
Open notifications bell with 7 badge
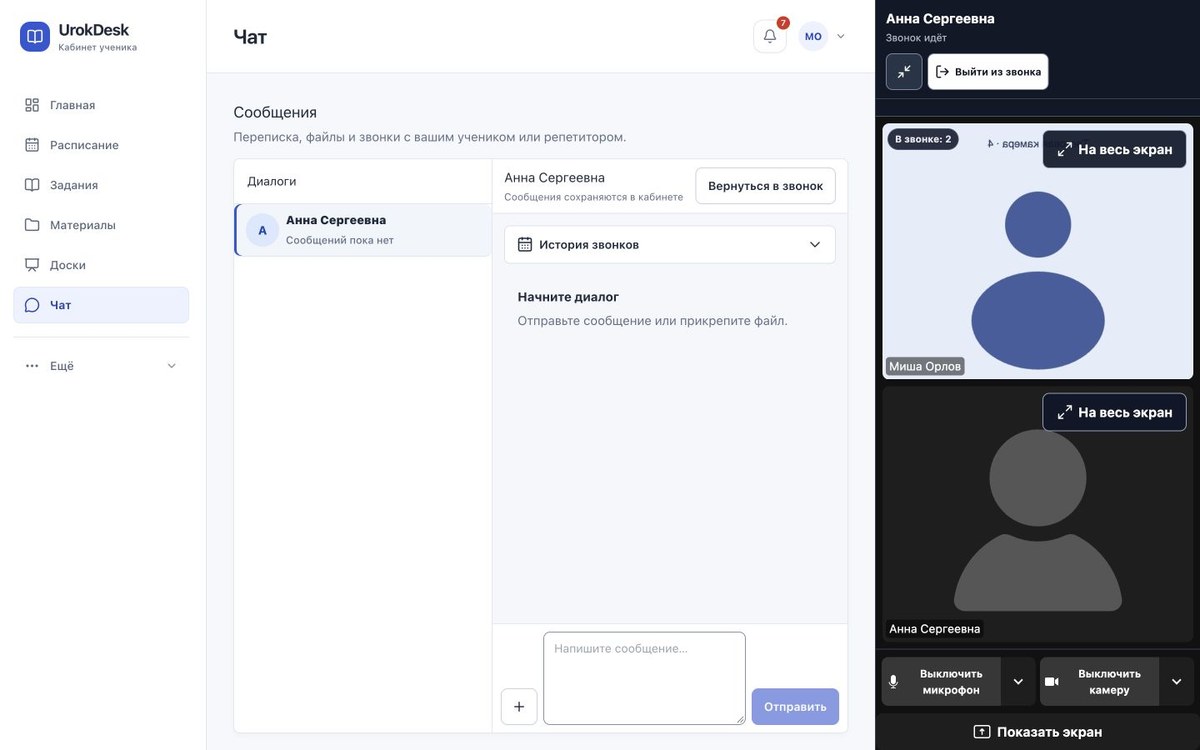click(x=770, y=36)
